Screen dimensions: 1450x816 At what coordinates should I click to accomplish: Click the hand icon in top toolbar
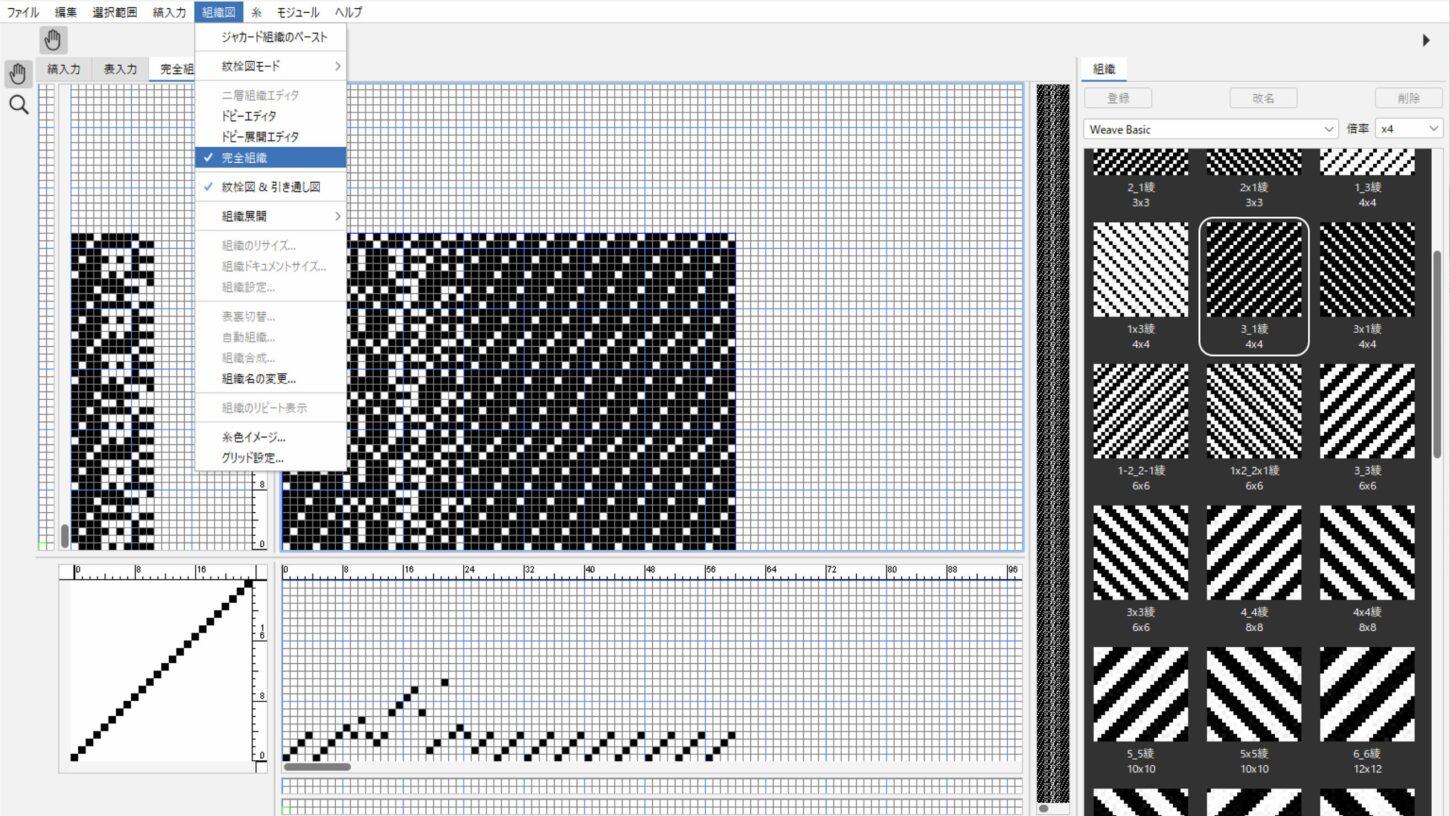(53, 40)
